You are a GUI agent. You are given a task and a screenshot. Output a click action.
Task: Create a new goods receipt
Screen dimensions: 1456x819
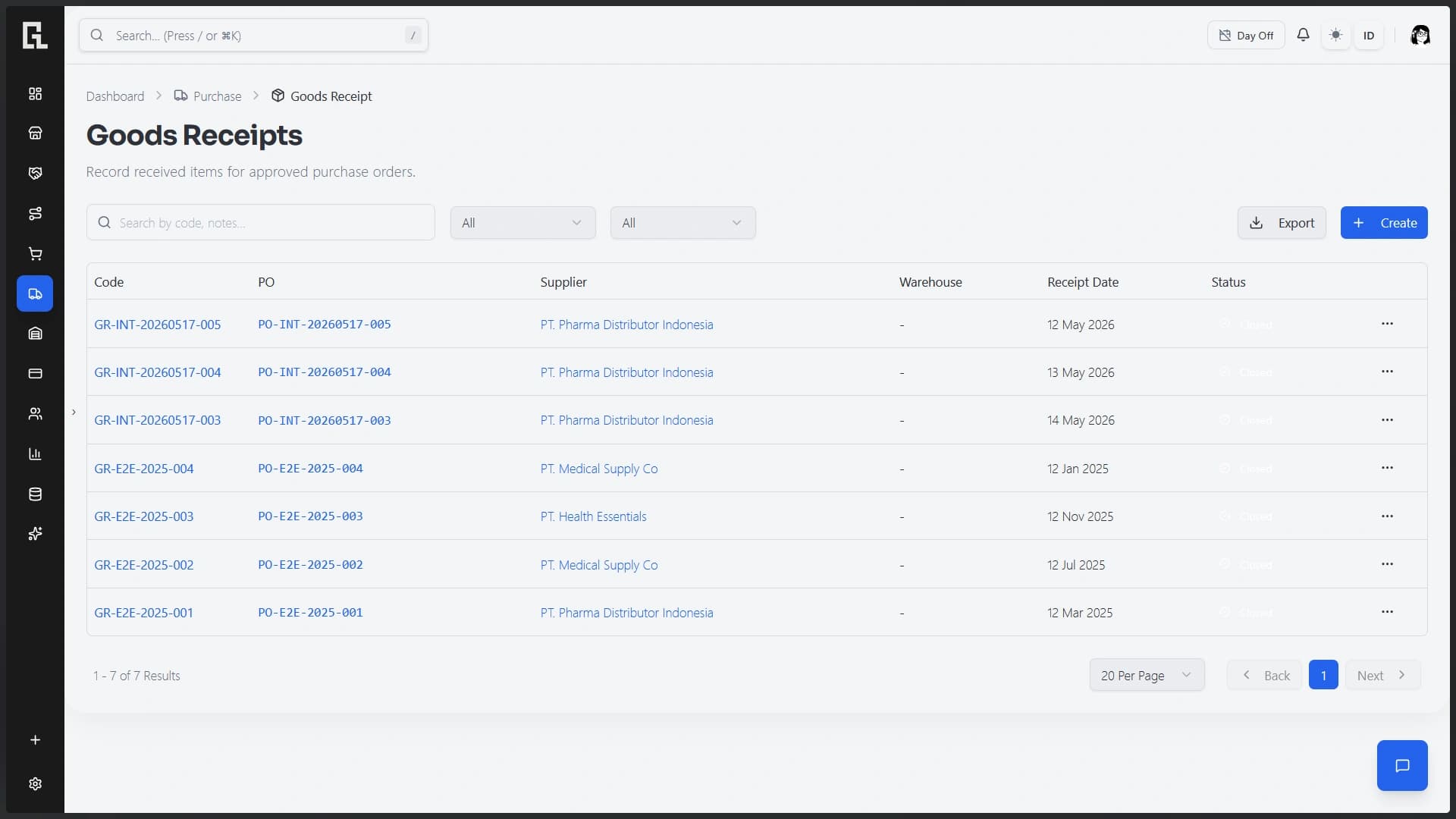click(x=1384, y=223)
